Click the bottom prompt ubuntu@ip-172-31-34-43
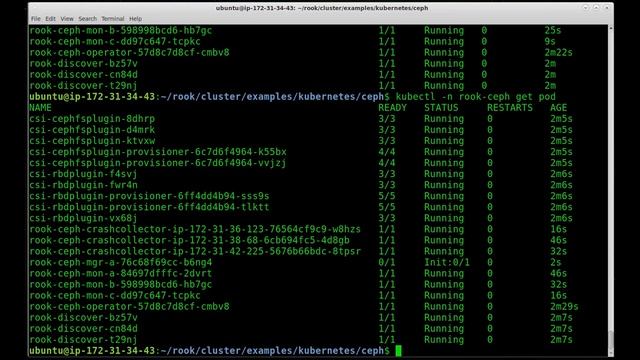Viewport: 640px width, 360px height. pos(92,351)
